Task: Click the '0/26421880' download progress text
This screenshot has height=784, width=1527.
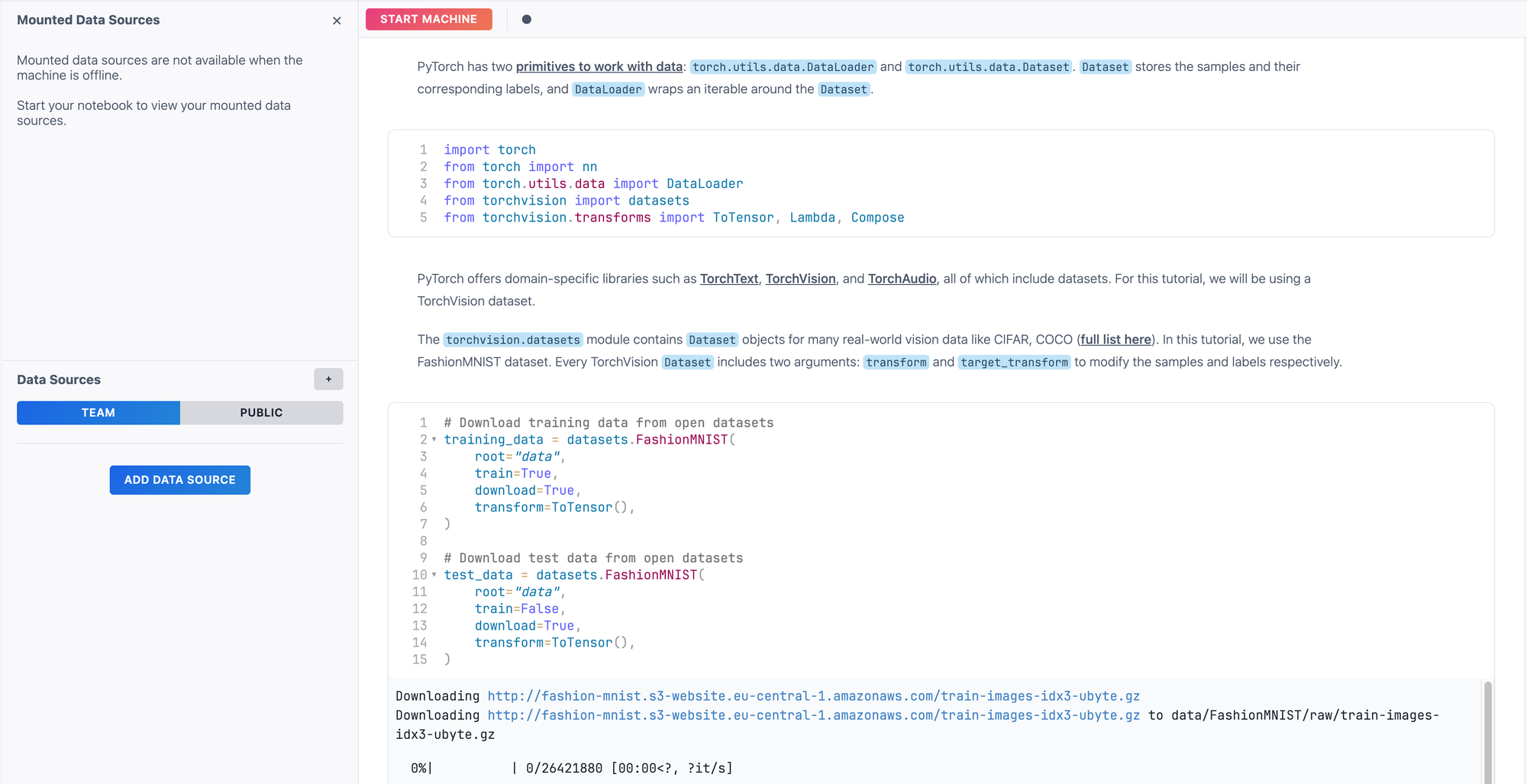Action: 564,768
